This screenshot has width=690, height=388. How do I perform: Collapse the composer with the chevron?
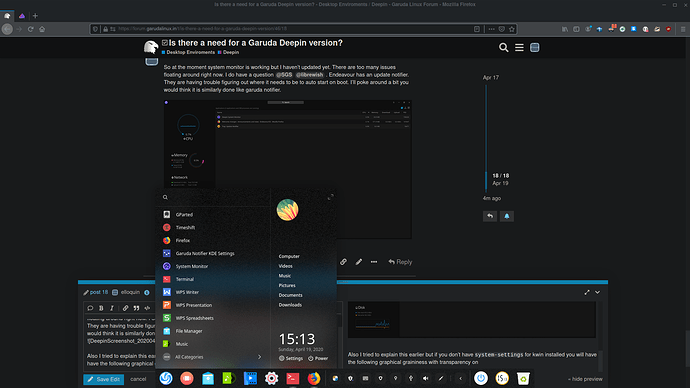pos(598,292)
